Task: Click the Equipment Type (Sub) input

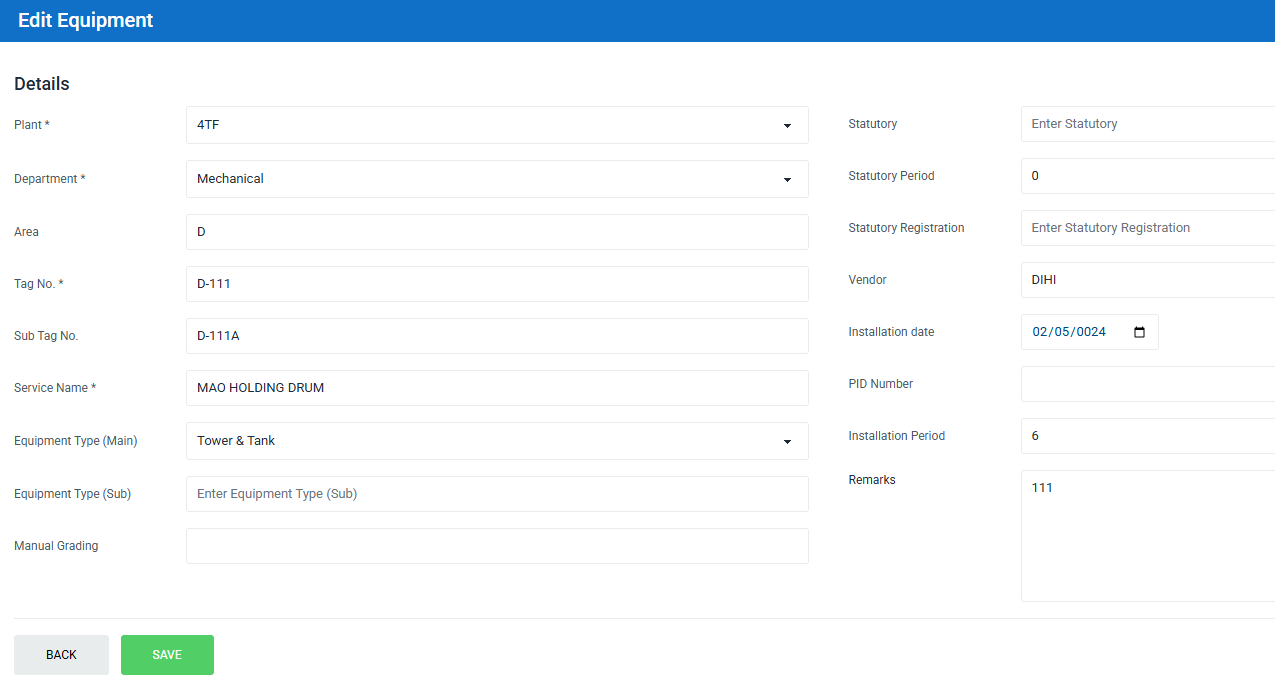Action: 497,494
